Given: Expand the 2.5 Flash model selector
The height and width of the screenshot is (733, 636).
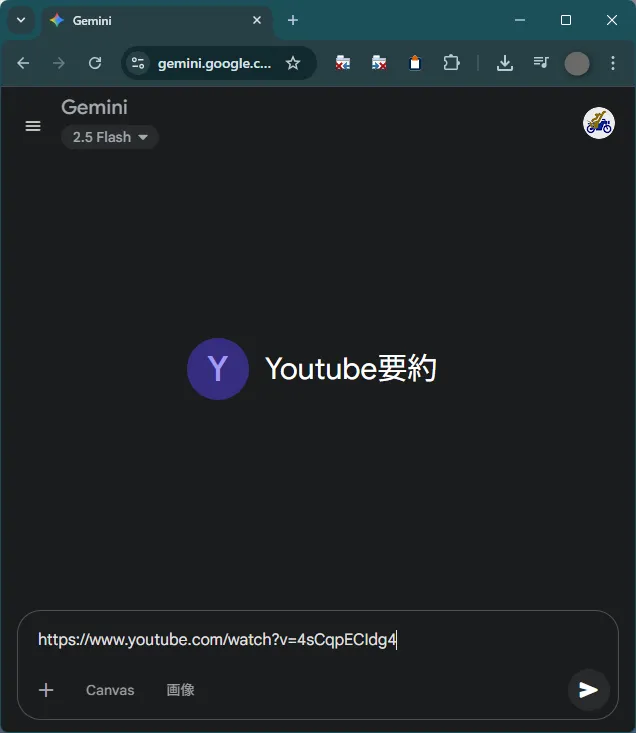Looking at the screenshot, I should (x=110, y=137).
